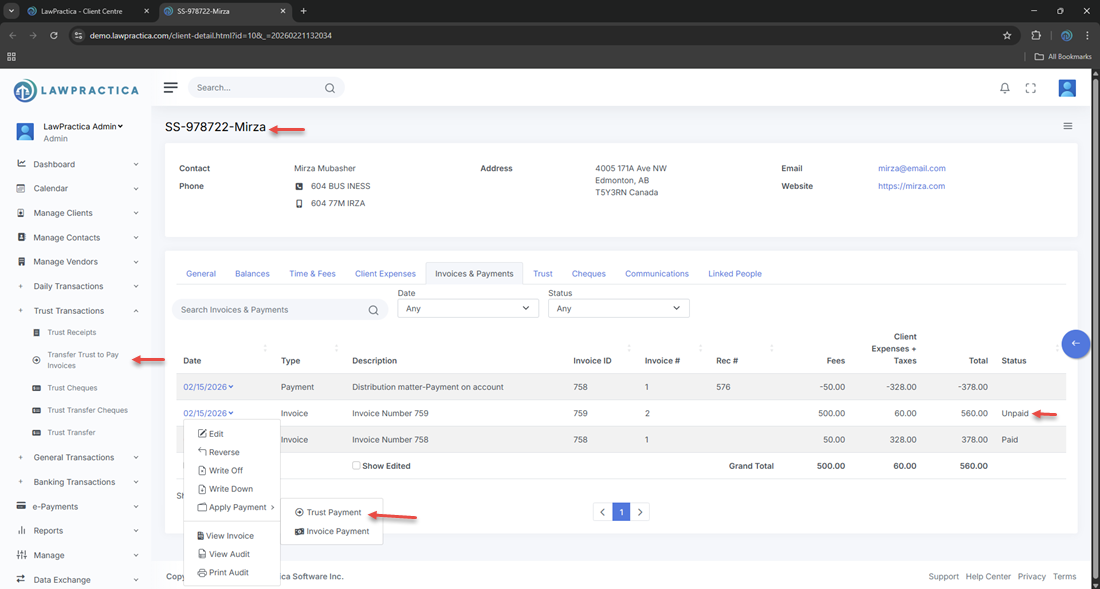Select Trust Payment from the submenu
This screenshot has height=589, width=1100.
click(x=333, y=513)
